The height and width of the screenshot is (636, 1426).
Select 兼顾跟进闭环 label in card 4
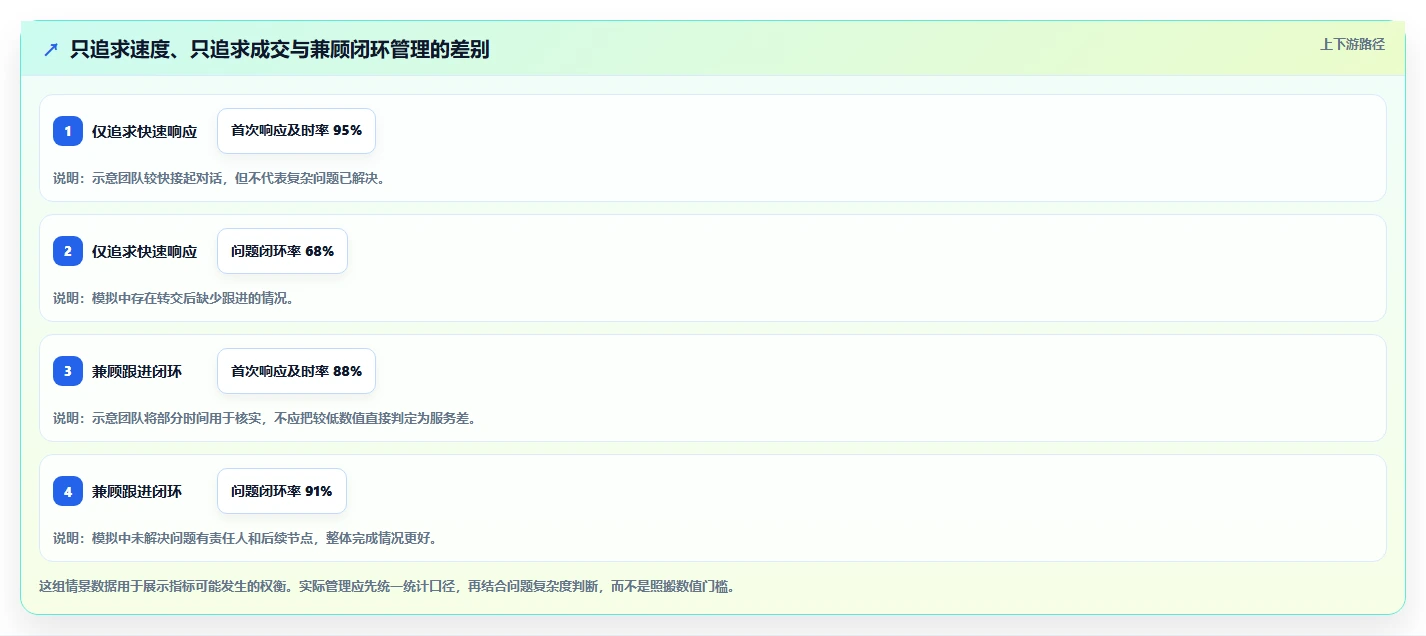click(137, 491)
